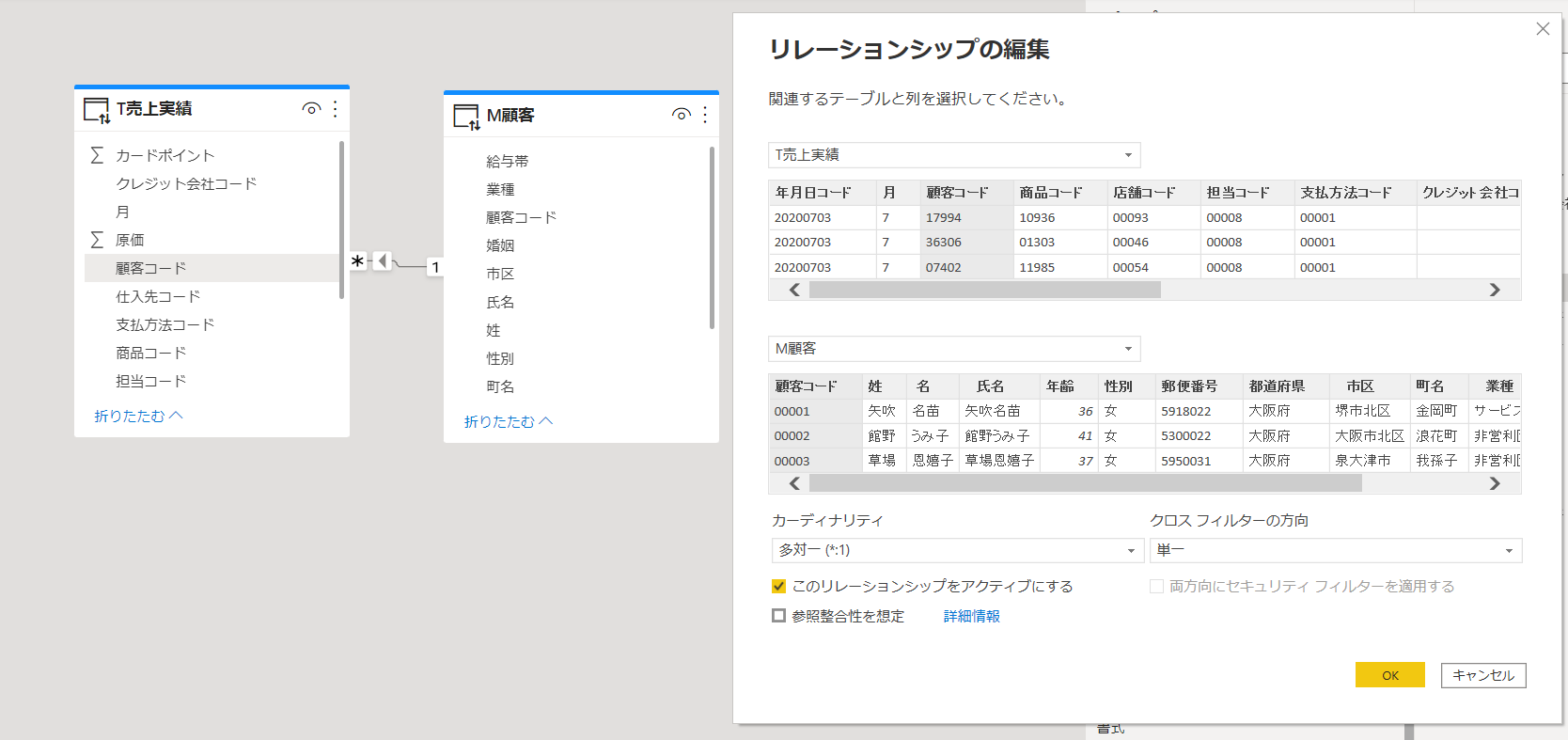This screenshot has width=1568, height=740.
Task: Click the M顧客 table icon
Action: tap(466, 117)
